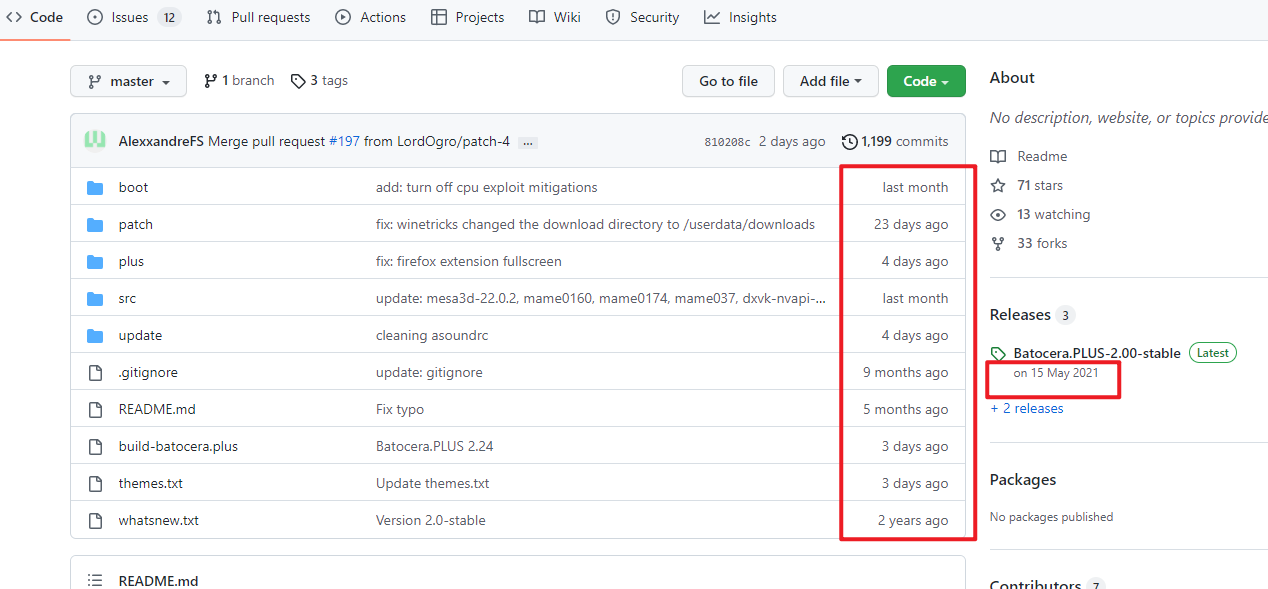Open the + 2 releases link
This screenshot has width=1268, height=589.
(x=1027, y=408)
